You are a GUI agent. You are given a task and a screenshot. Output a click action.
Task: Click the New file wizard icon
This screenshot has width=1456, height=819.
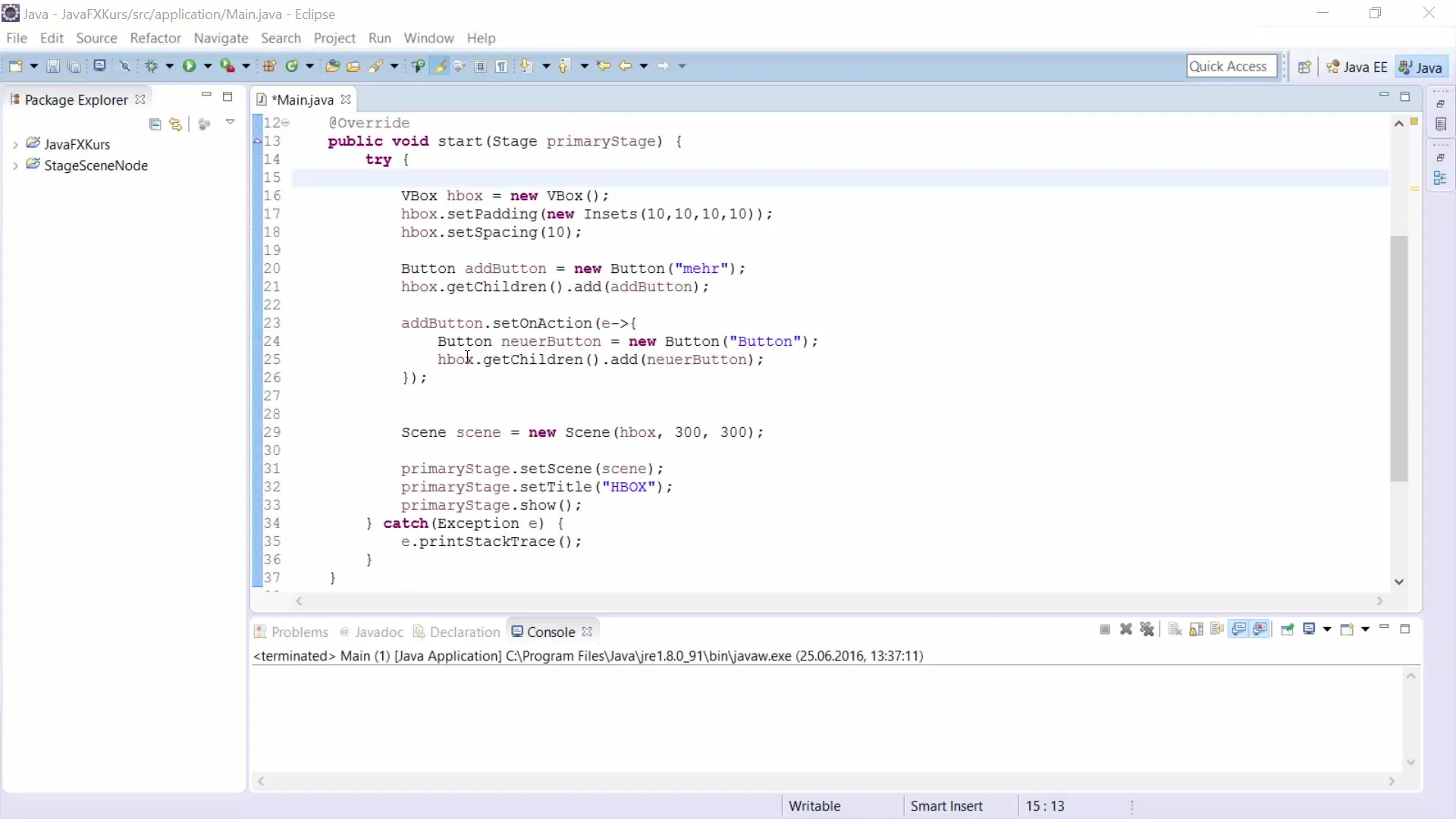[x=15, y=66]
